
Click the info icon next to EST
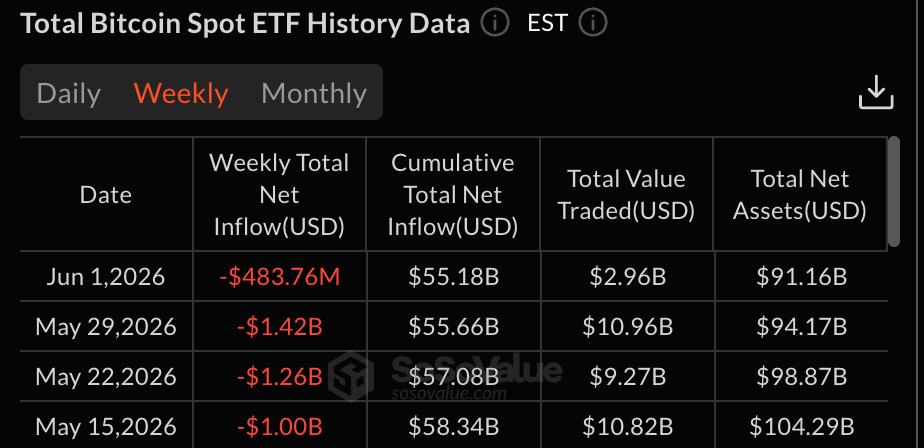click(x=592, y=24)
